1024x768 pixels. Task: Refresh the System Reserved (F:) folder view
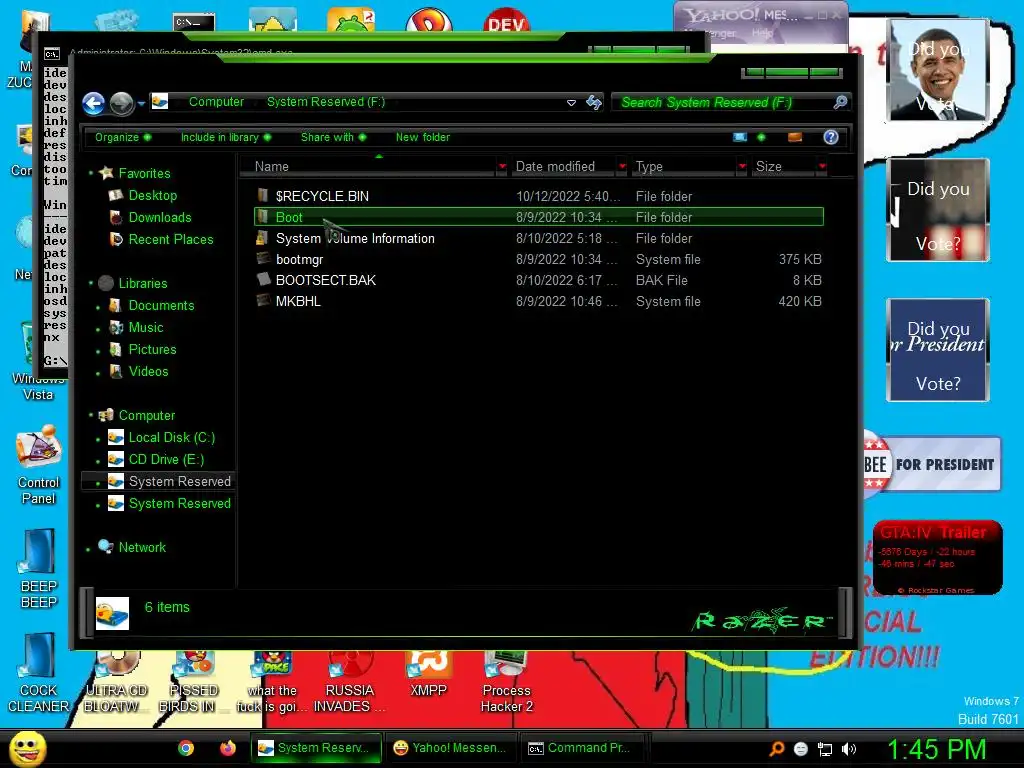pyautogui.click(x=594, y=103)
